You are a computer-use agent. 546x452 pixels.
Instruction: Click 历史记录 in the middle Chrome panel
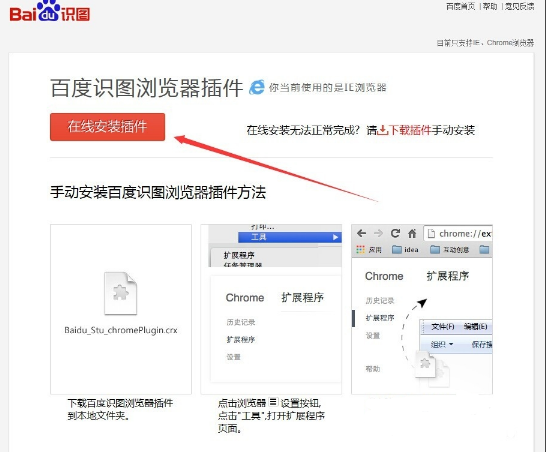tap(241, 322)
